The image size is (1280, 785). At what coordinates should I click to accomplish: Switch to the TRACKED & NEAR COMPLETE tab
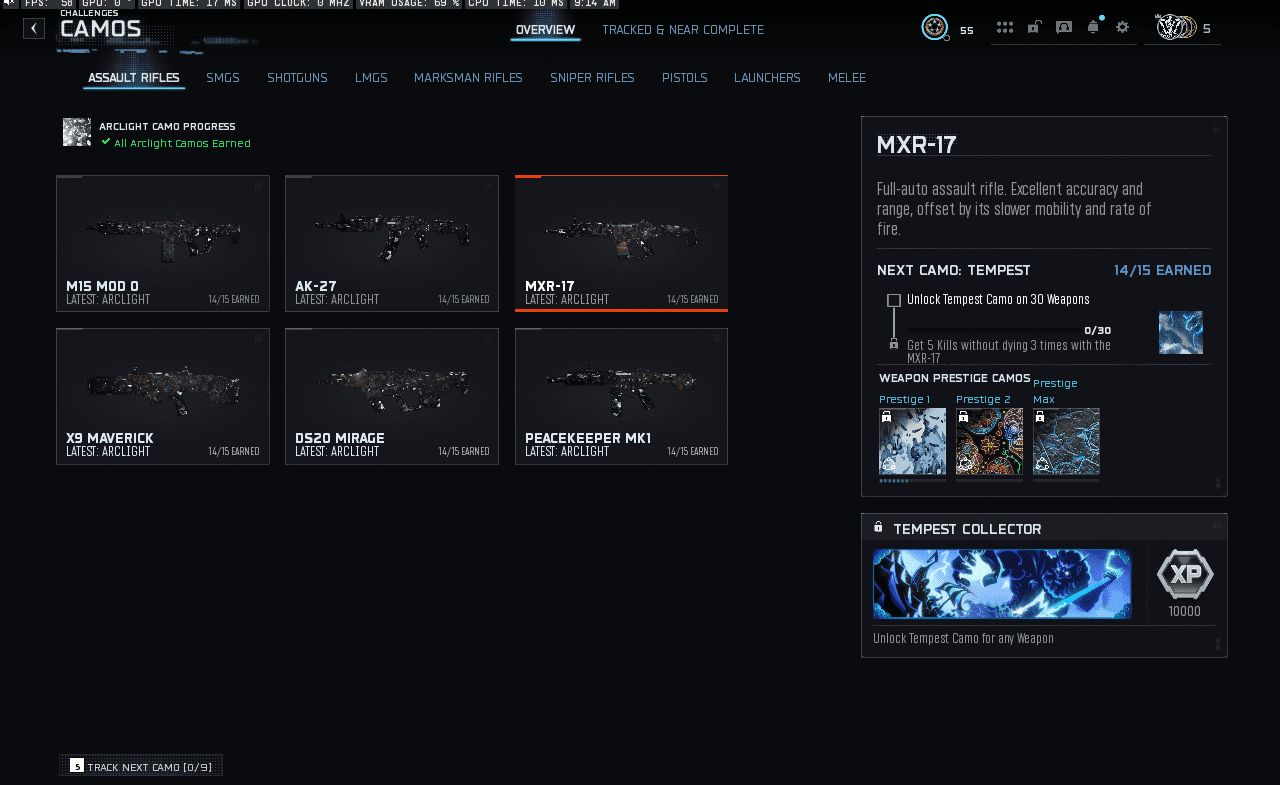coord(683,29)
